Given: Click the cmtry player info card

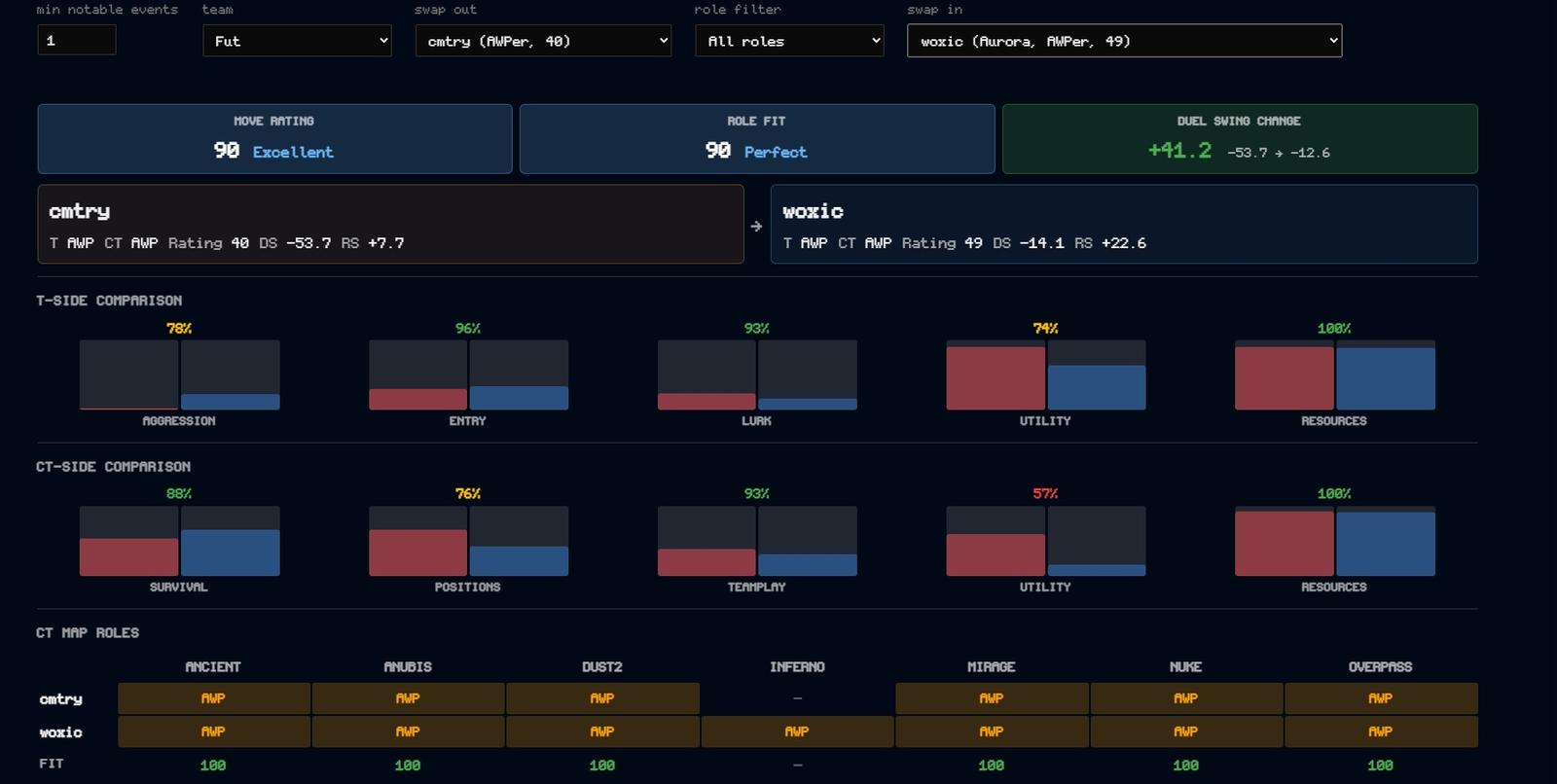Looking at the screenshot, I should (x=390, y=225).
